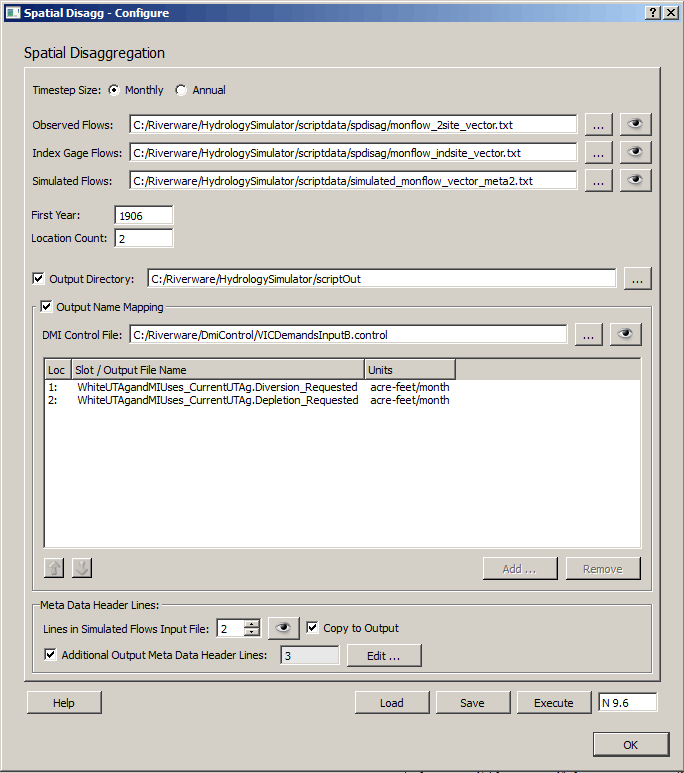
Task: Click the DMI Control File path field
Action: (348, 335)
